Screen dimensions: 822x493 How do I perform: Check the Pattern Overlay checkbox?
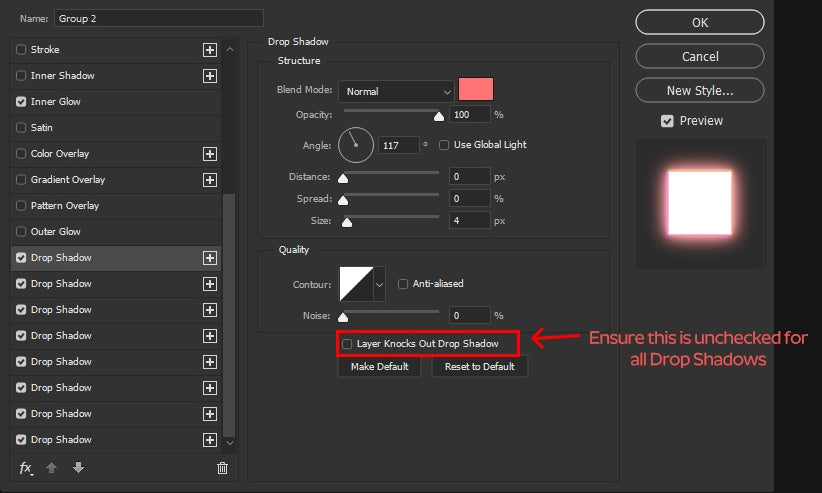(x=21, y=206)
